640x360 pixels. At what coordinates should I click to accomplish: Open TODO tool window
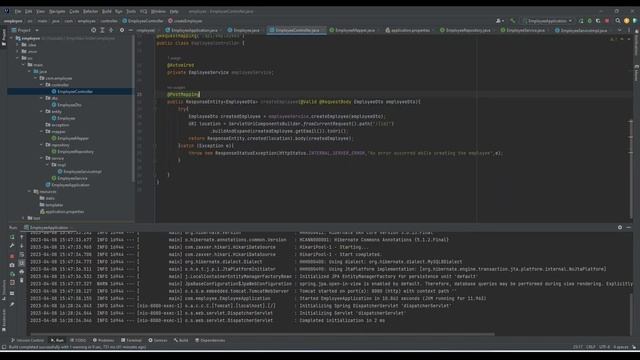pos(78,340)
